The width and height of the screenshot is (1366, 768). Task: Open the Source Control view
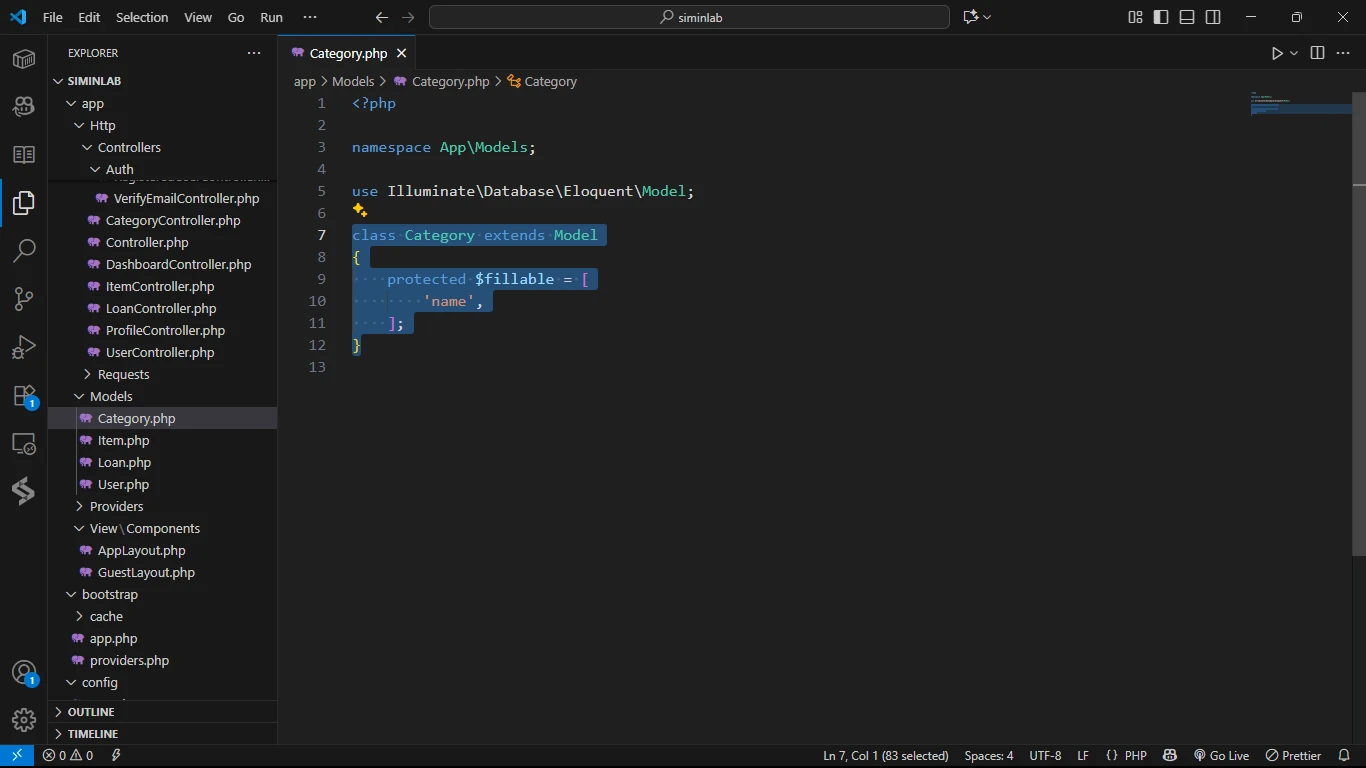click(x=24, y=298)
